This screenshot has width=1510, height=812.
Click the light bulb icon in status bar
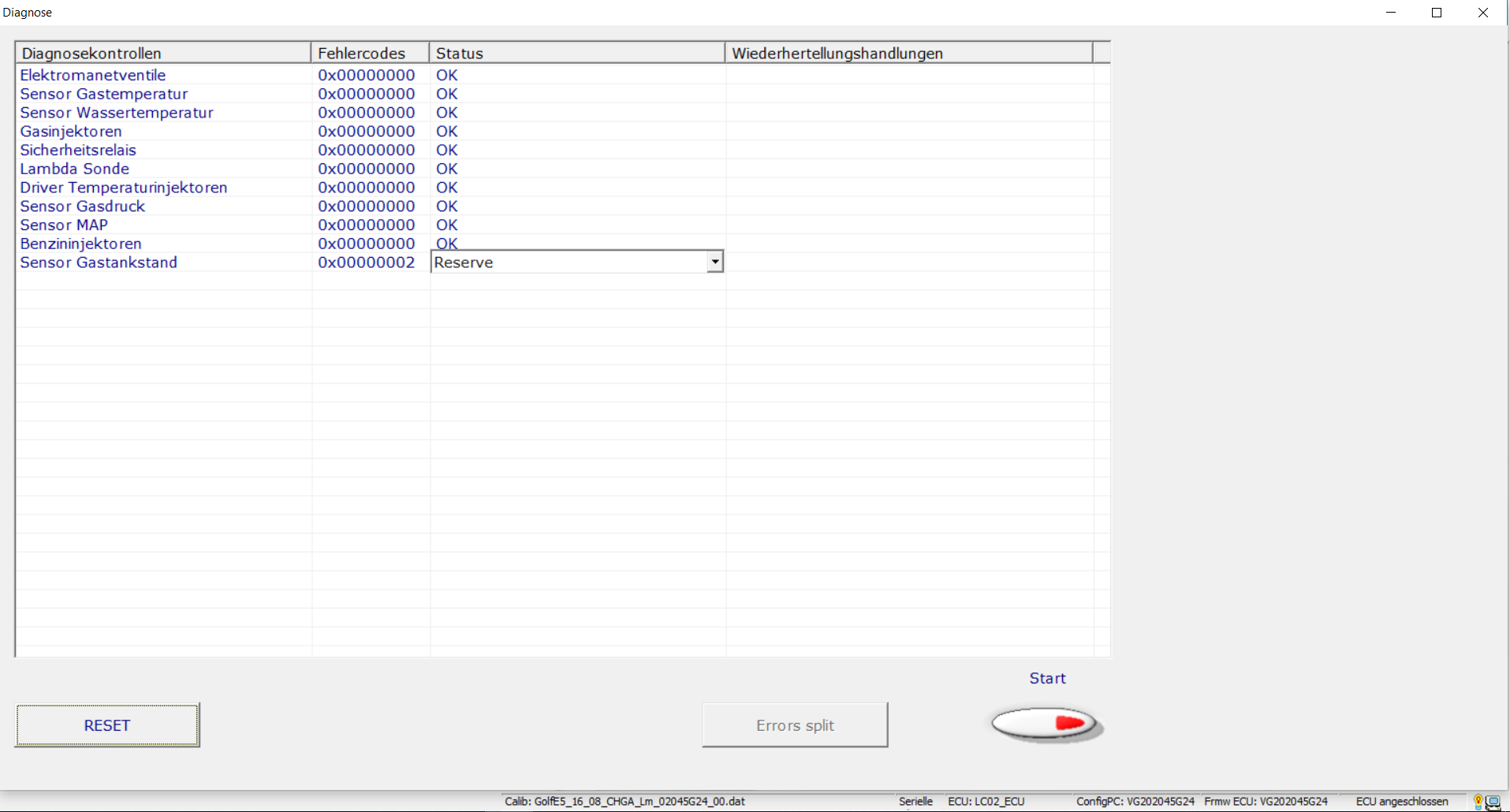click(x=1478, y=802)
